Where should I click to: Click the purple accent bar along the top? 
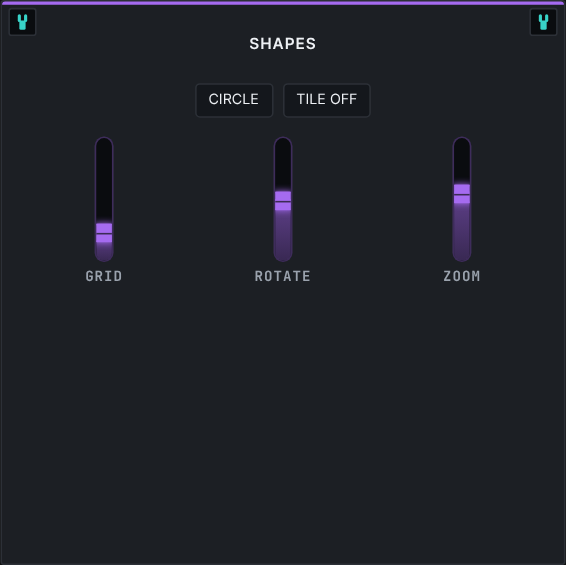pyautogui.click(x=283, y=3)
